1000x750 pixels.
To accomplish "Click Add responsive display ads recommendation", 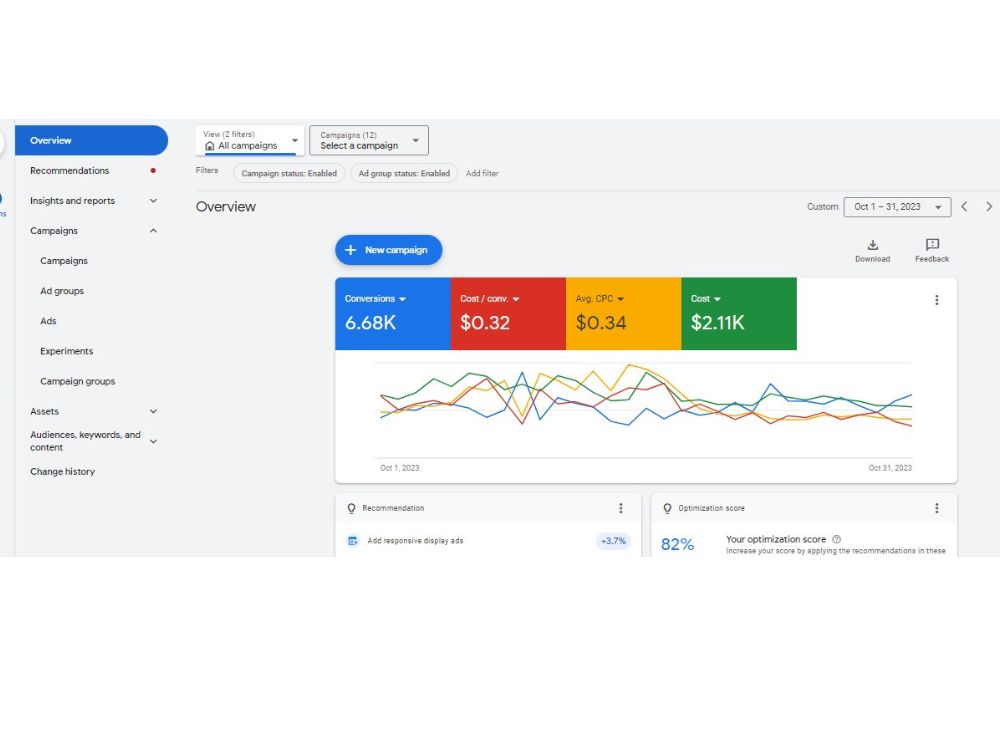I will pyautogui.click(x=415, y=541).
